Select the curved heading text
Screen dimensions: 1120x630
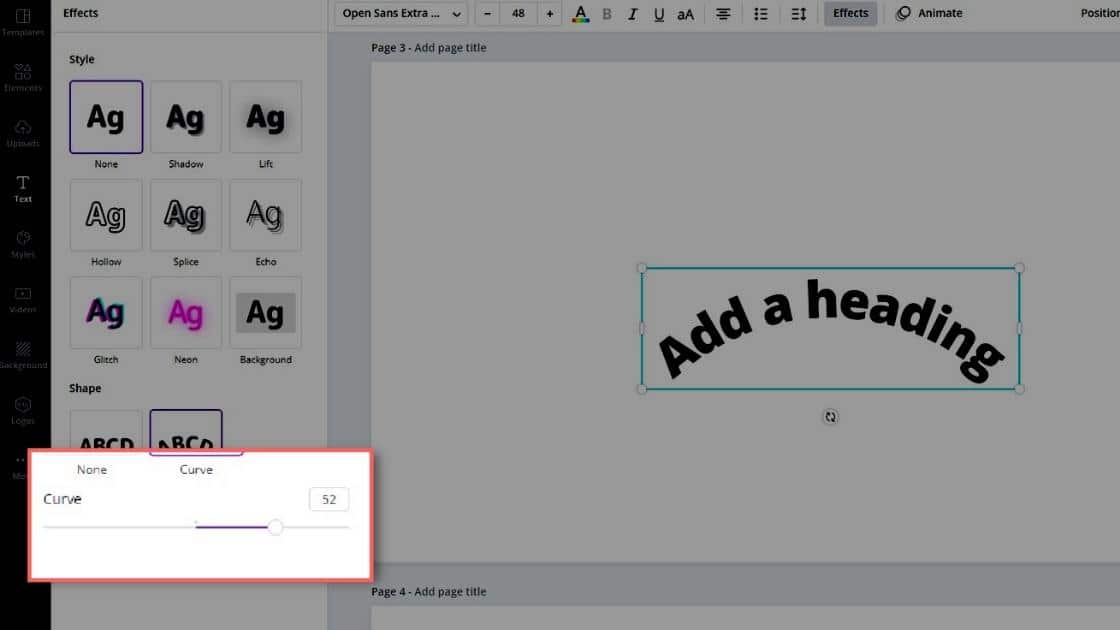(830, 329)
